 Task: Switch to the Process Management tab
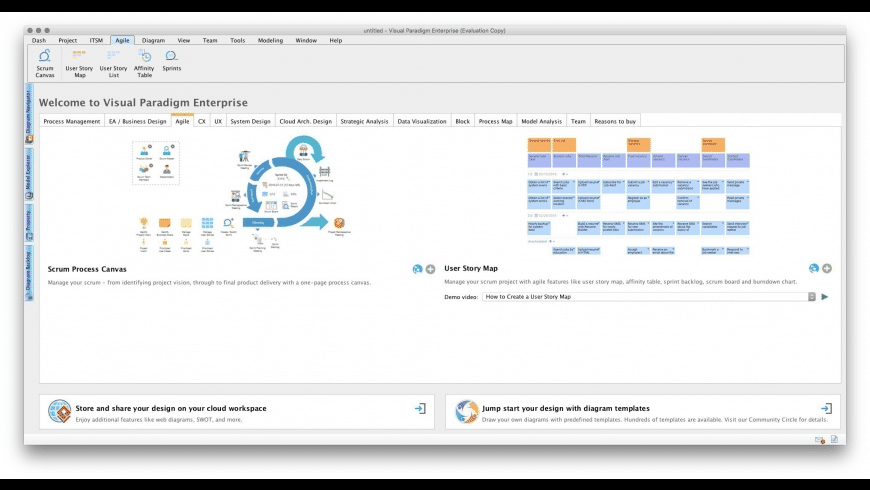72,121
